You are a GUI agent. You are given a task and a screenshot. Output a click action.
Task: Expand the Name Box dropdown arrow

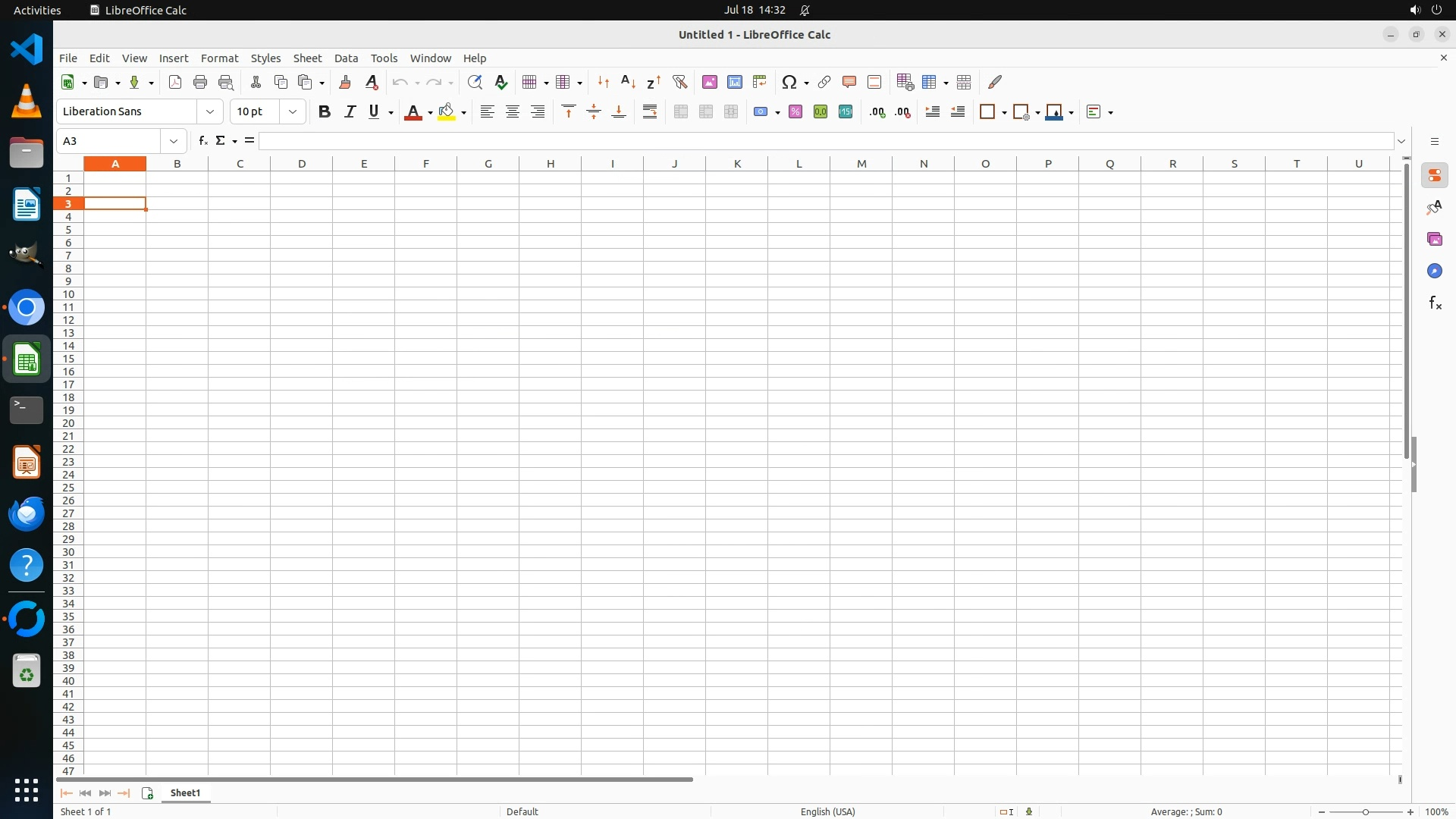click(174, 141)
